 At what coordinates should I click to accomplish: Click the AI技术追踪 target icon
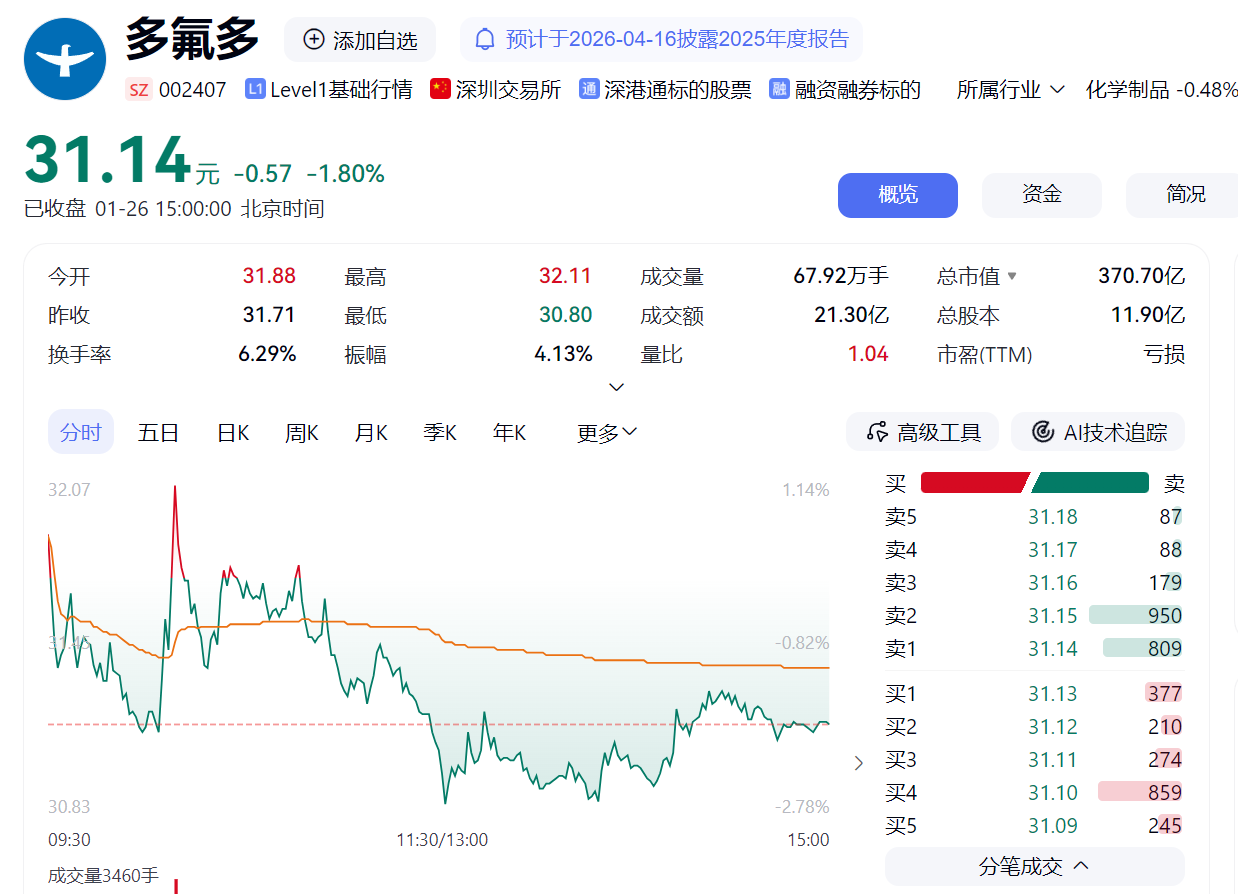pyautogui.click(x=1043, y=432)
